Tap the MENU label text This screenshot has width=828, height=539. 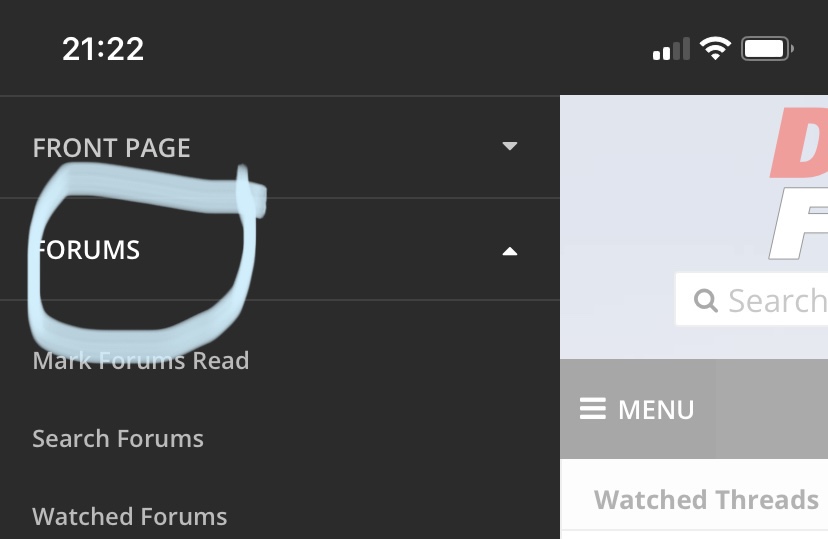click(656, 409)
